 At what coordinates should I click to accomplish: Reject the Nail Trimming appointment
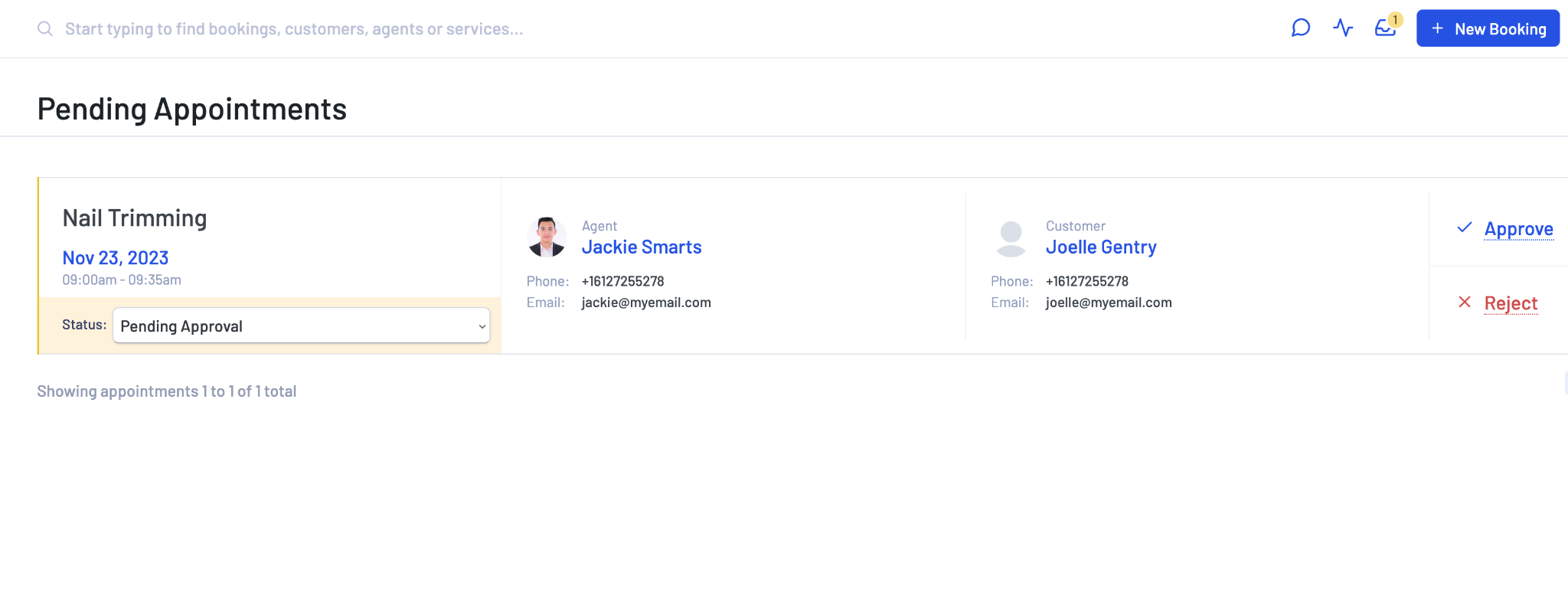pos(1511,303)
